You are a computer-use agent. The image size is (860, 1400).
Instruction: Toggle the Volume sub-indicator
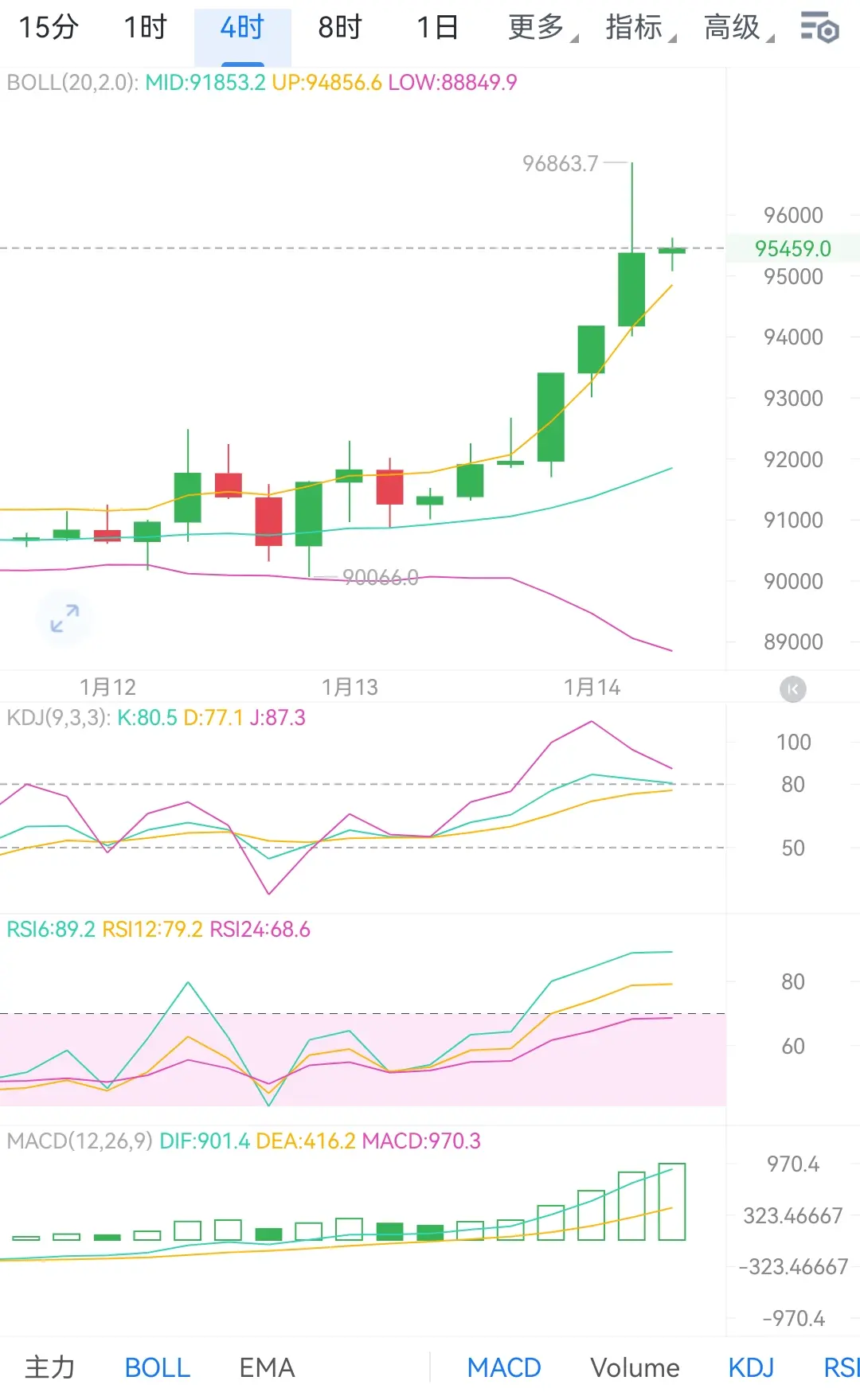(x=635, y=1367)
